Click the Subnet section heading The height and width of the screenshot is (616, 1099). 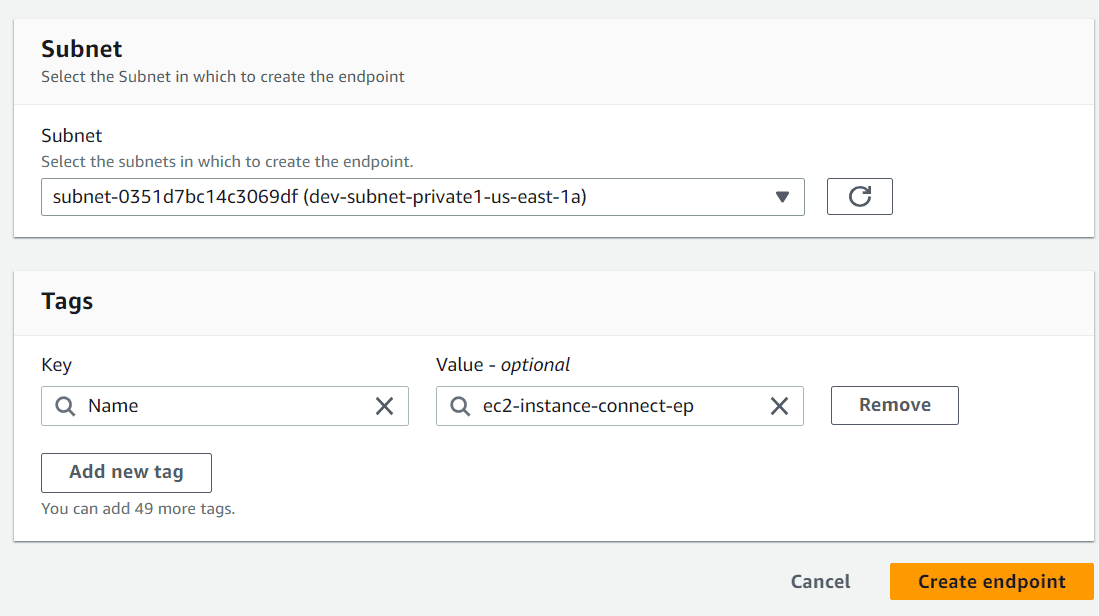click(81, 49)
